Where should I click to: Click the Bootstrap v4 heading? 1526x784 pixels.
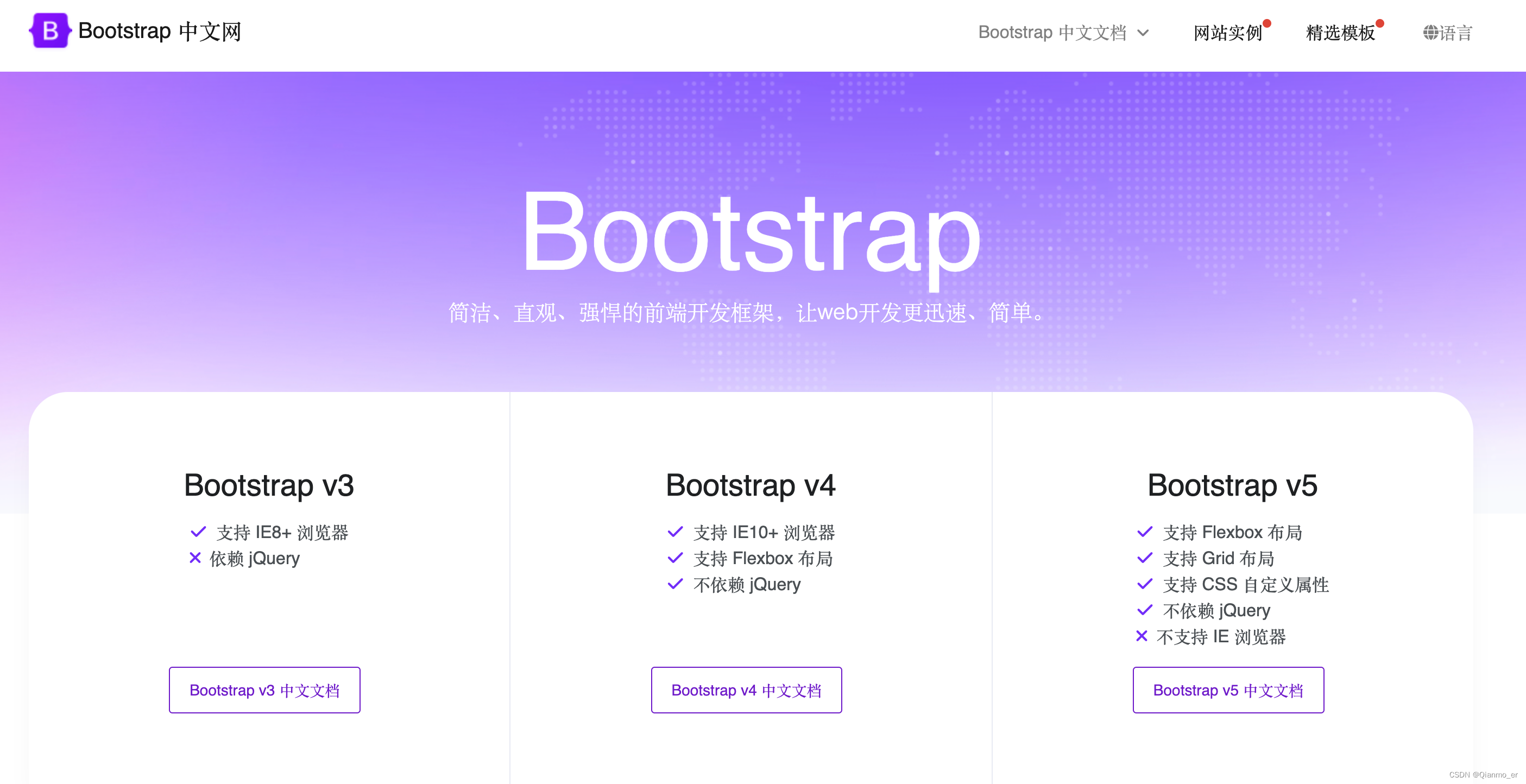coord(751,485)
